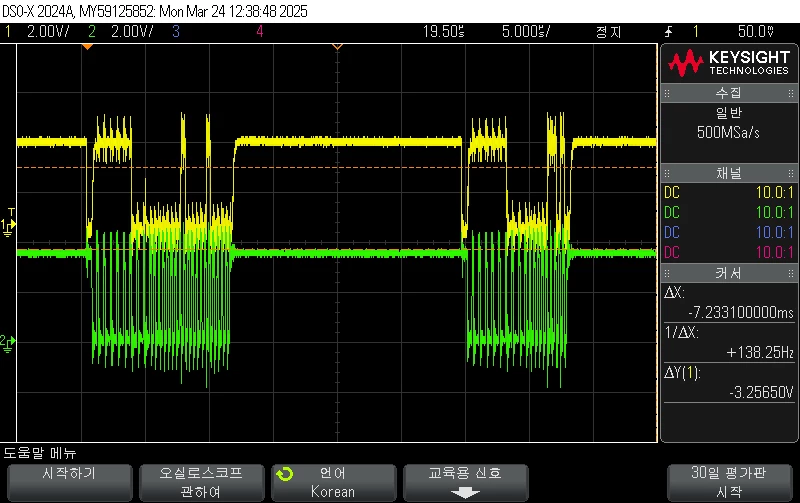The width and height of the screenshot is (800, 503).
Task: Select the channel 2 ground reference marker
Action: pyautogui.click(x=8, y=344)
